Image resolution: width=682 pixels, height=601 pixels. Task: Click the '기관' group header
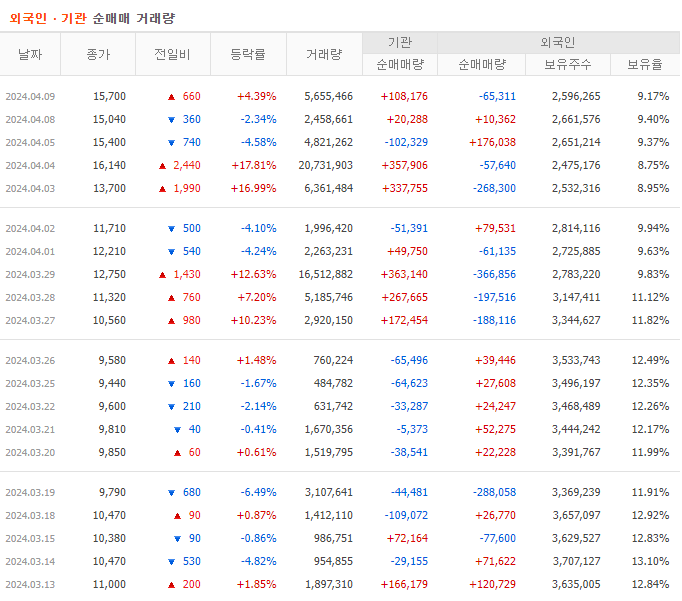pyautogui.click(x=400, y=43)
